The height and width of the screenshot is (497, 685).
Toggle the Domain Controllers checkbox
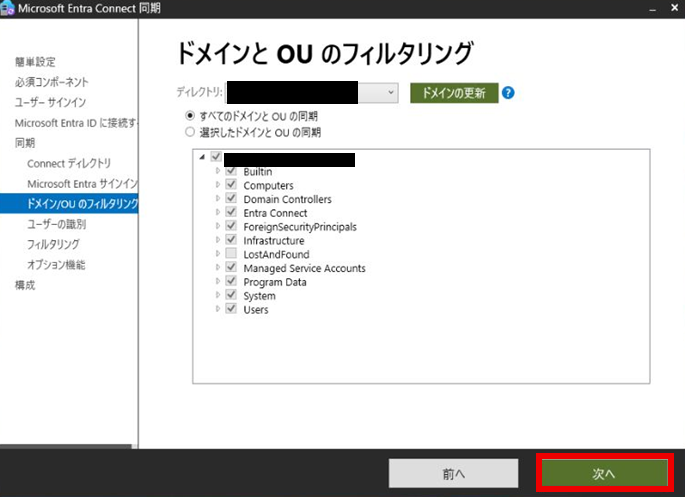pyautogui.click(x=231, y=199)
